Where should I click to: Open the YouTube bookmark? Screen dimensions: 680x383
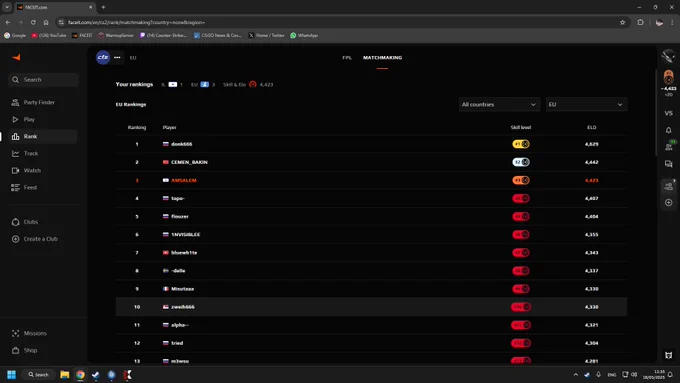click(x=49, y=36)
